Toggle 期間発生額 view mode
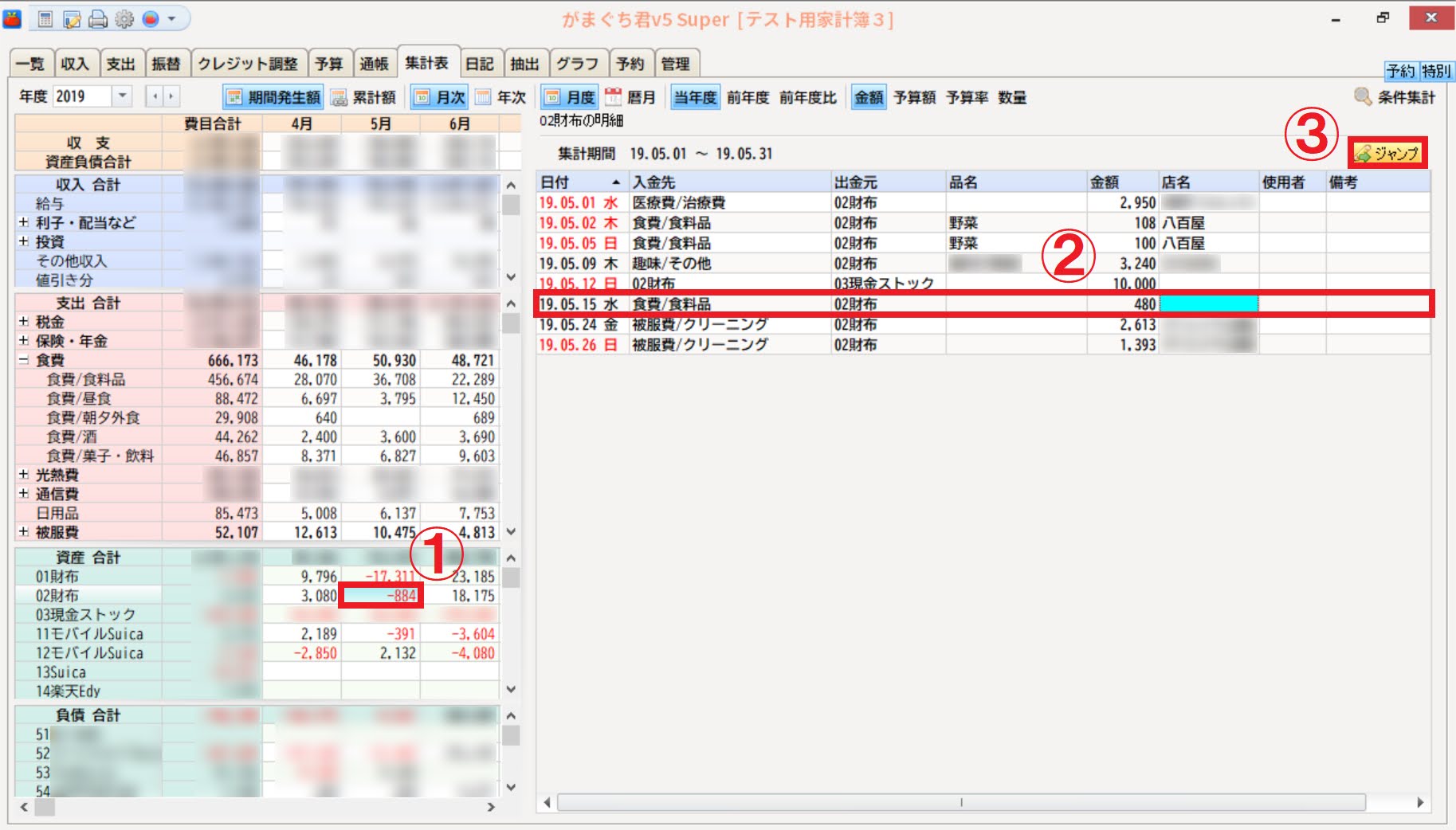1456x830 pixels. (273, 97)
